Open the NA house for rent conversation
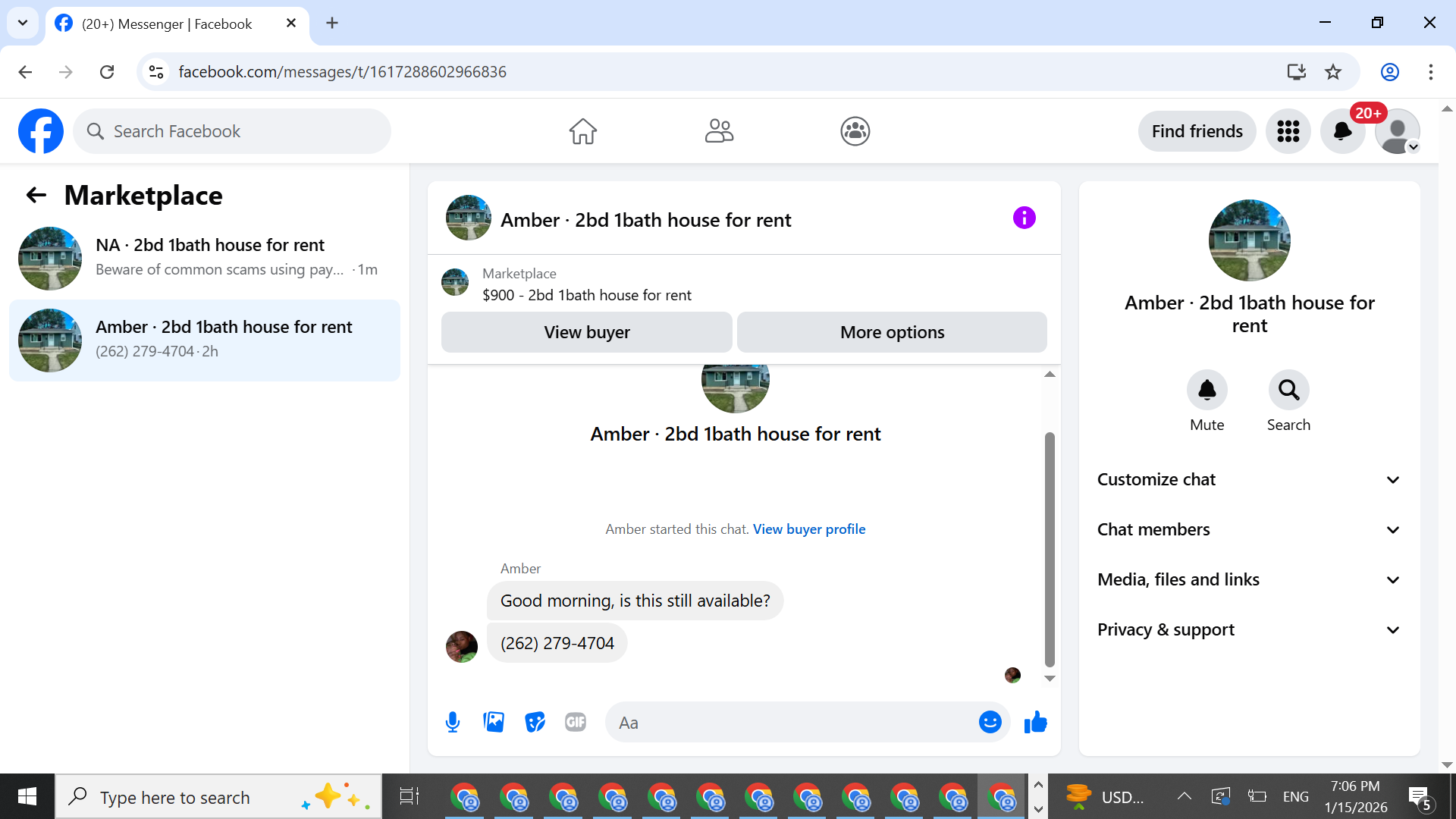The width and height of the screenshot is (1456, 819). tap(205, 258)
